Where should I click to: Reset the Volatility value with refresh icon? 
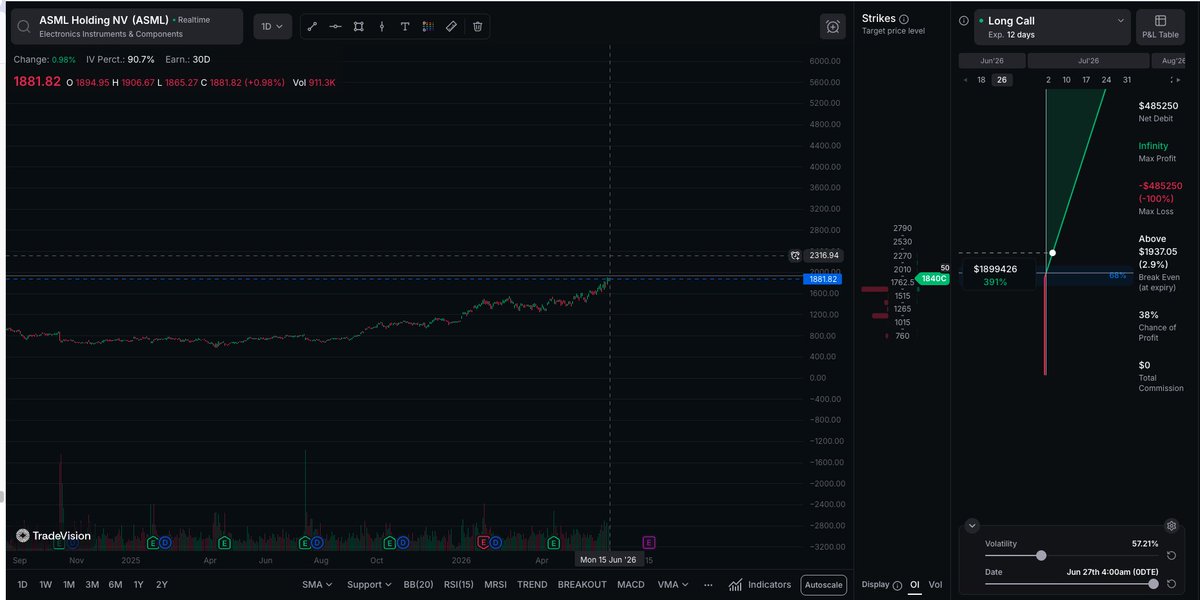tap(1171, 555)
